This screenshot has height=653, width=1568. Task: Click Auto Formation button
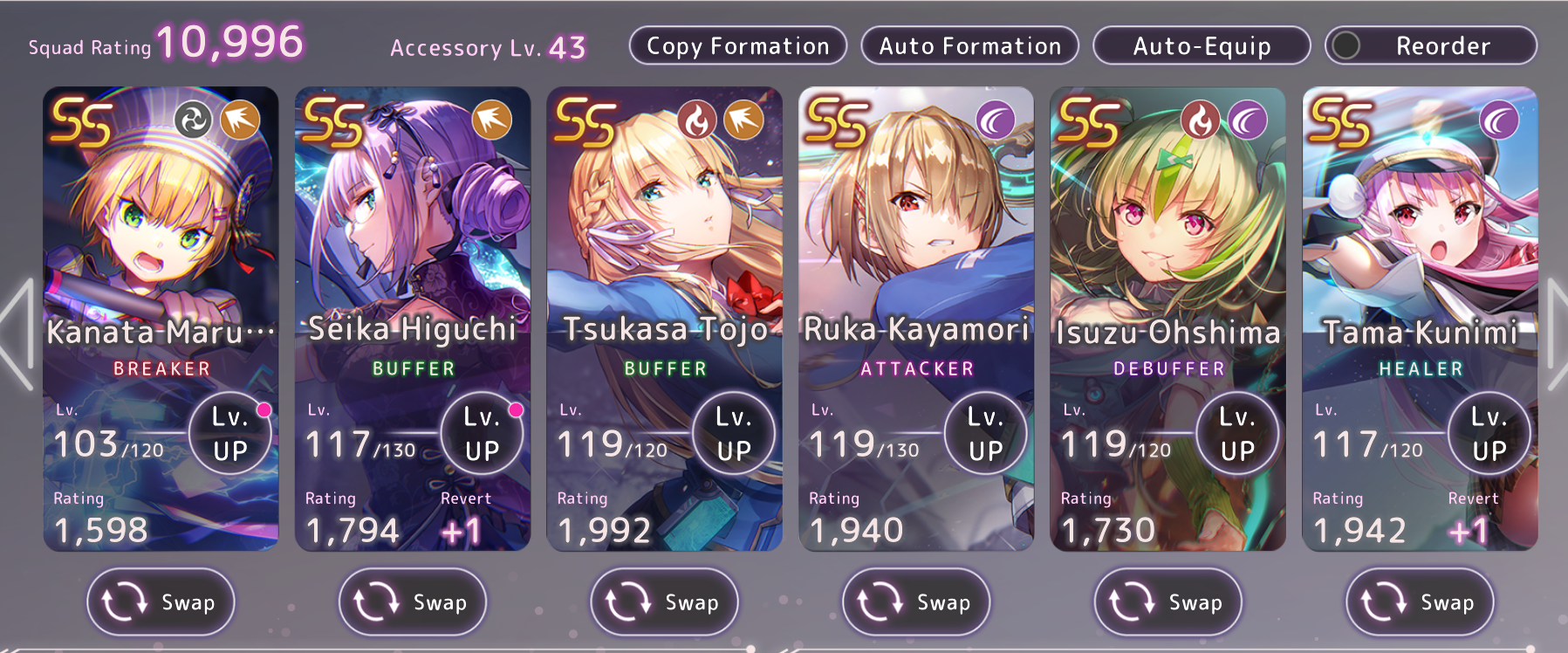coord(970,45)
